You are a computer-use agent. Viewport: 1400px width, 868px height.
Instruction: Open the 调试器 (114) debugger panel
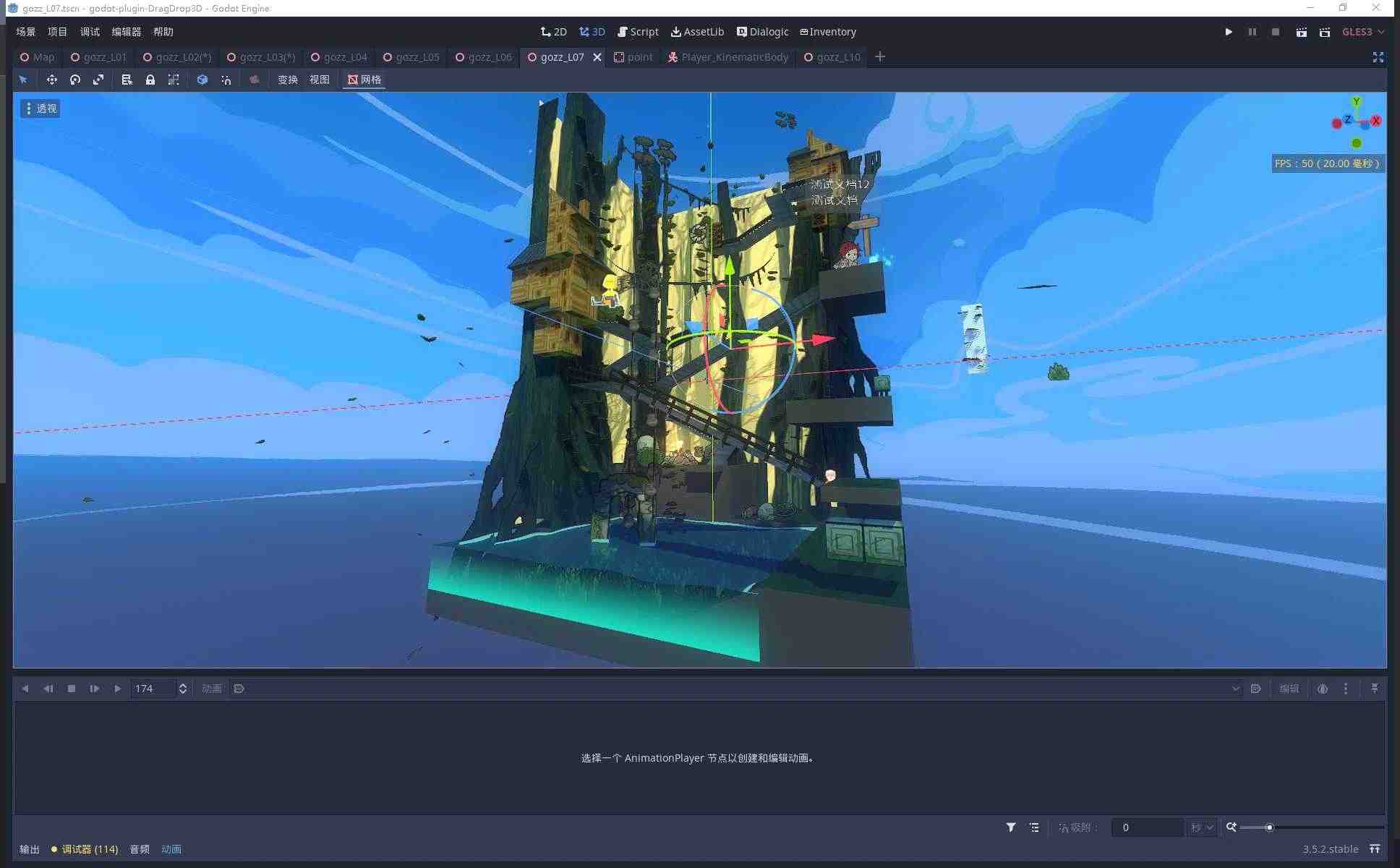85,849
